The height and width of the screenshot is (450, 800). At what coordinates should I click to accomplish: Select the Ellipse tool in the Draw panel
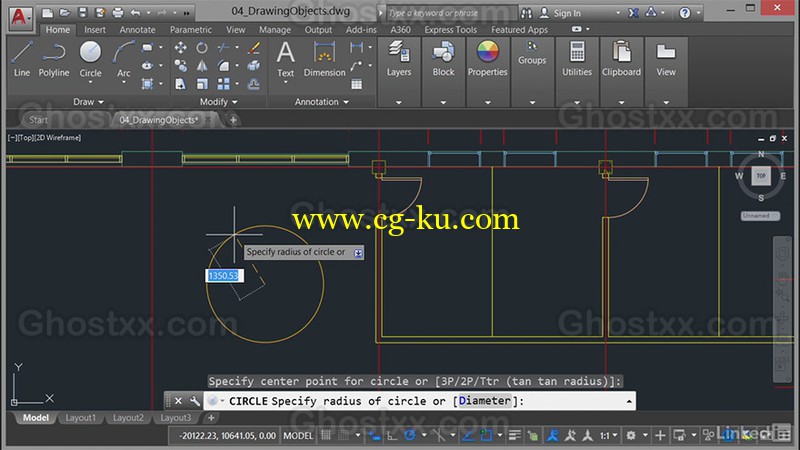click(x=147, y=65)
